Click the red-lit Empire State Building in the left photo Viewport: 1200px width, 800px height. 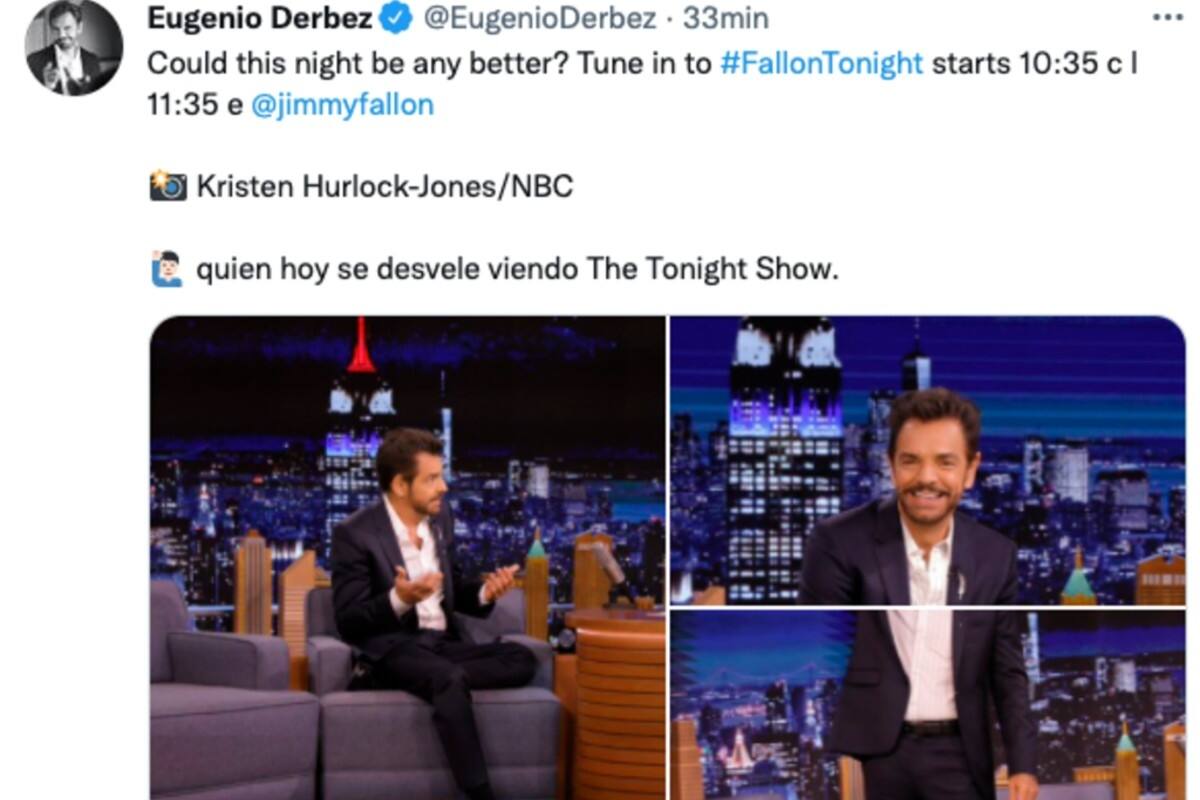360,420
